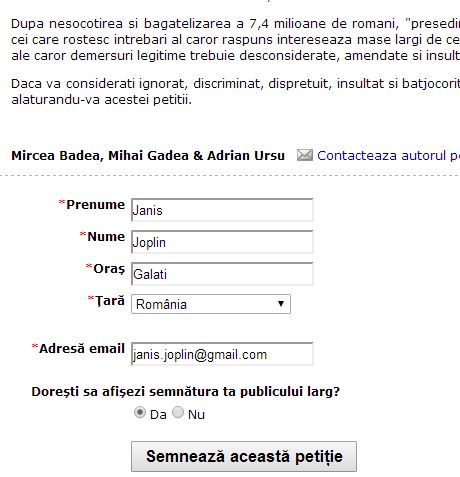The width and height of the screenshot is (460, 477).
Task: Select the Oraș field showing Galati
Action: (x=222, y=274)
